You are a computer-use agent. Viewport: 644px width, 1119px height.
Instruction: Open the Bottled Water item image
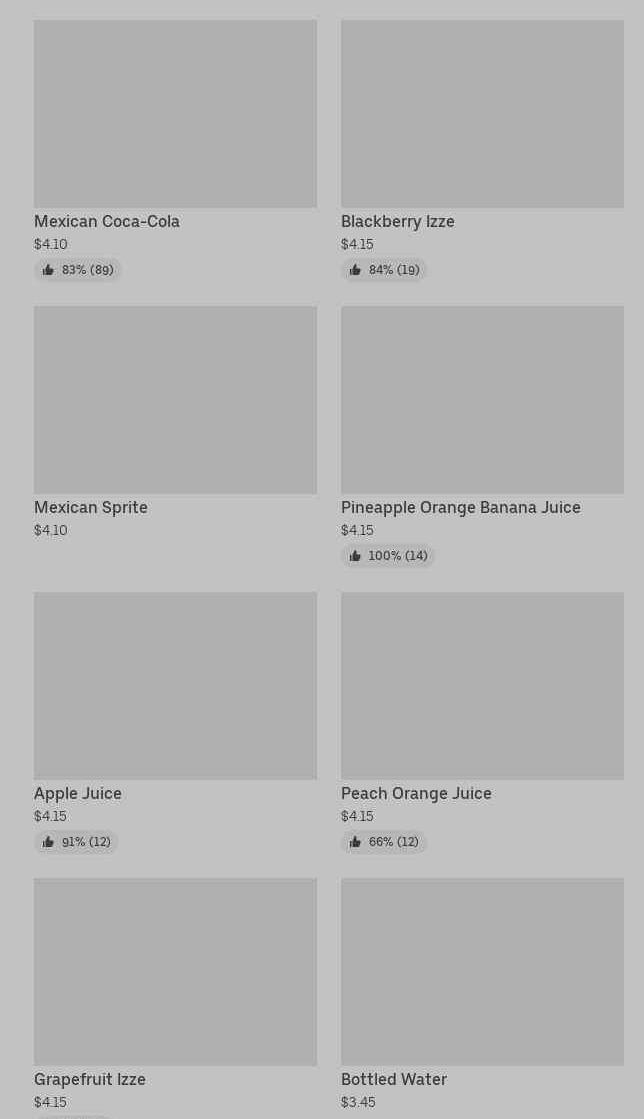(x=482, y=972)
